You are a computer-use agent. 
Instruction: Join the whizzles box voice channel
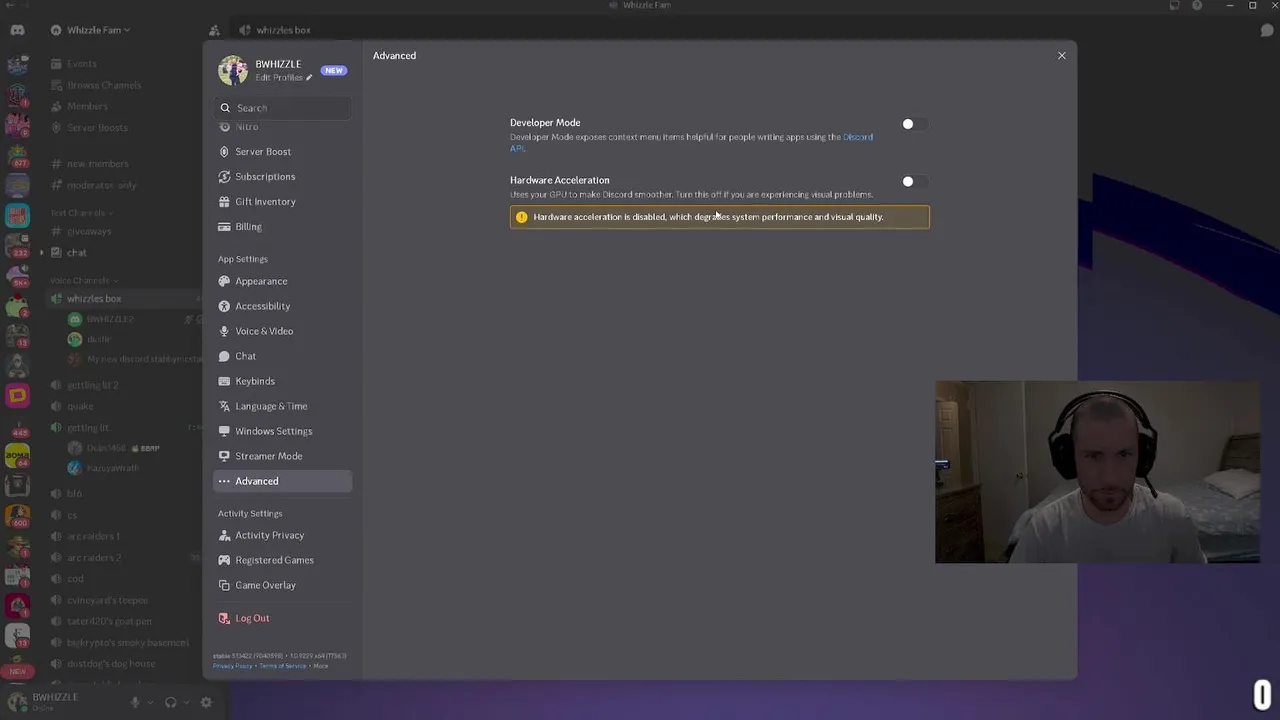124,299
